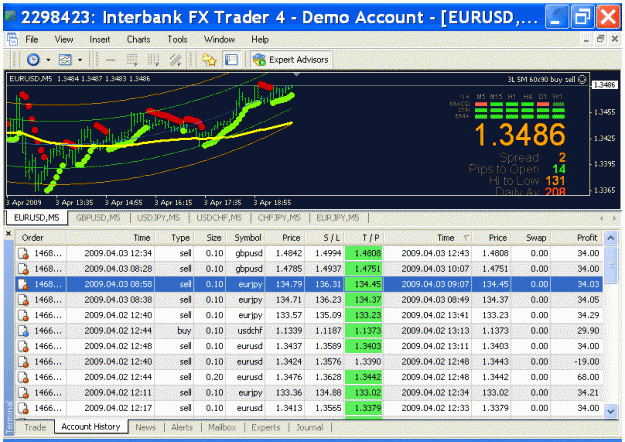Click sort arrow in close Time header
Screen dimensions: 625x442
tap(466, 238)
